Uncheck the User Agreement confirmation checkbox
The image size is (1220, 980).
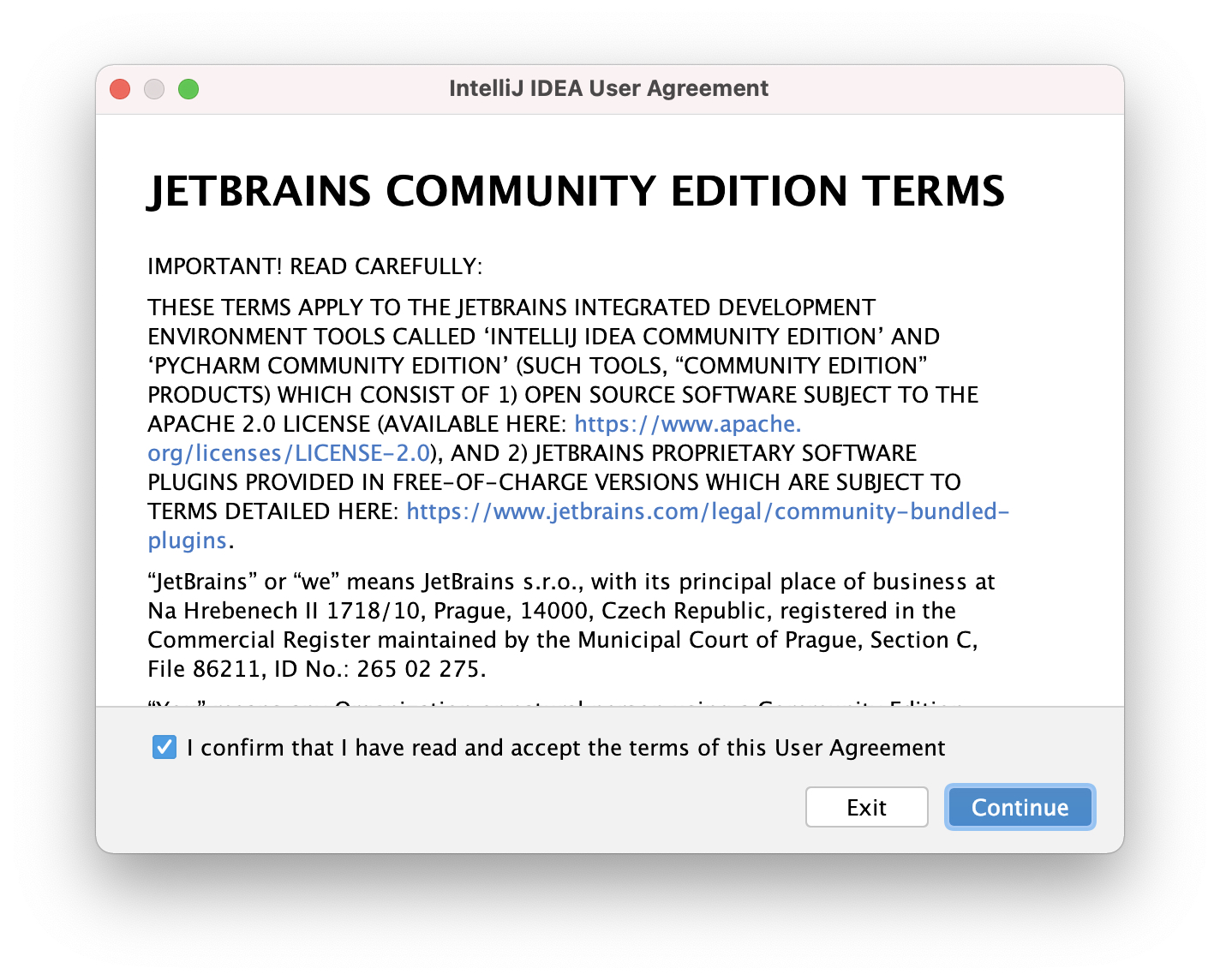pos(164,747)
